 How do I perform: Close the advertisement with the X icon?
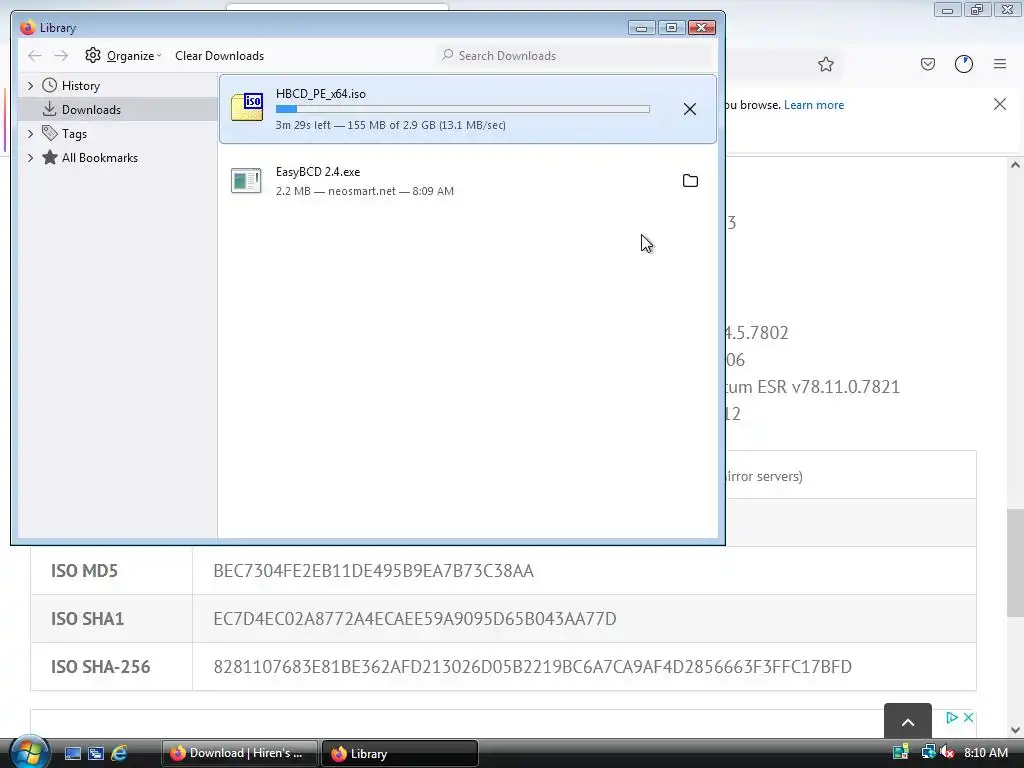[x=968, y=718]
